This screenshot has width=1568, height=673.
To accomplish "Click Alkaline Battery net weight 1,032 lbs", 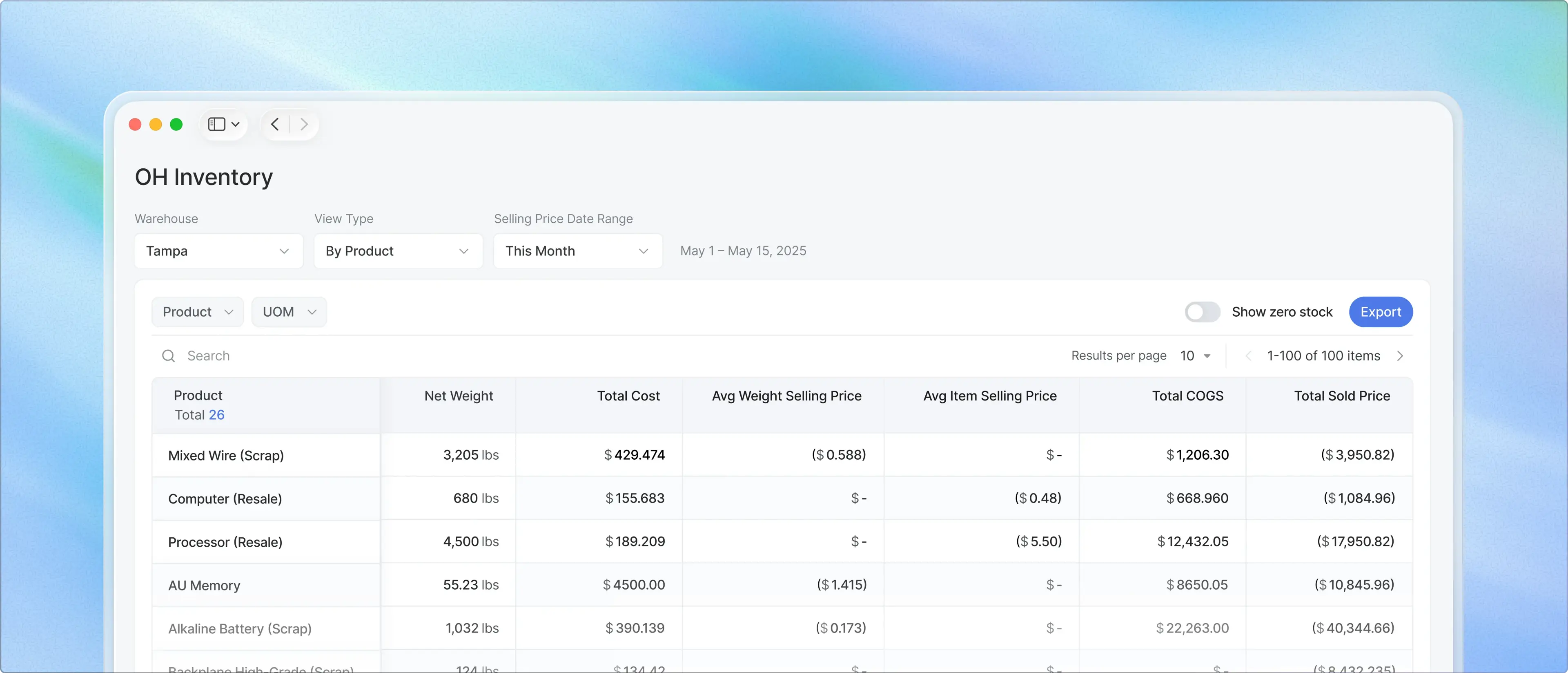I will pos(472,628).
